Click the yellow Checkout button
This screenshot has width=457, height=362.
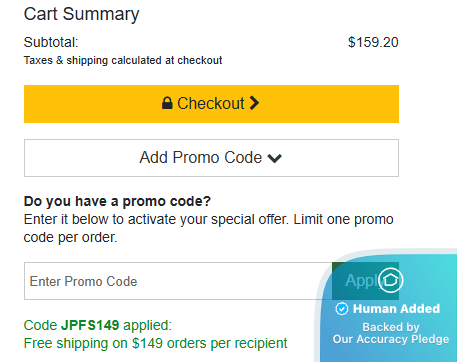pos(211,104)
